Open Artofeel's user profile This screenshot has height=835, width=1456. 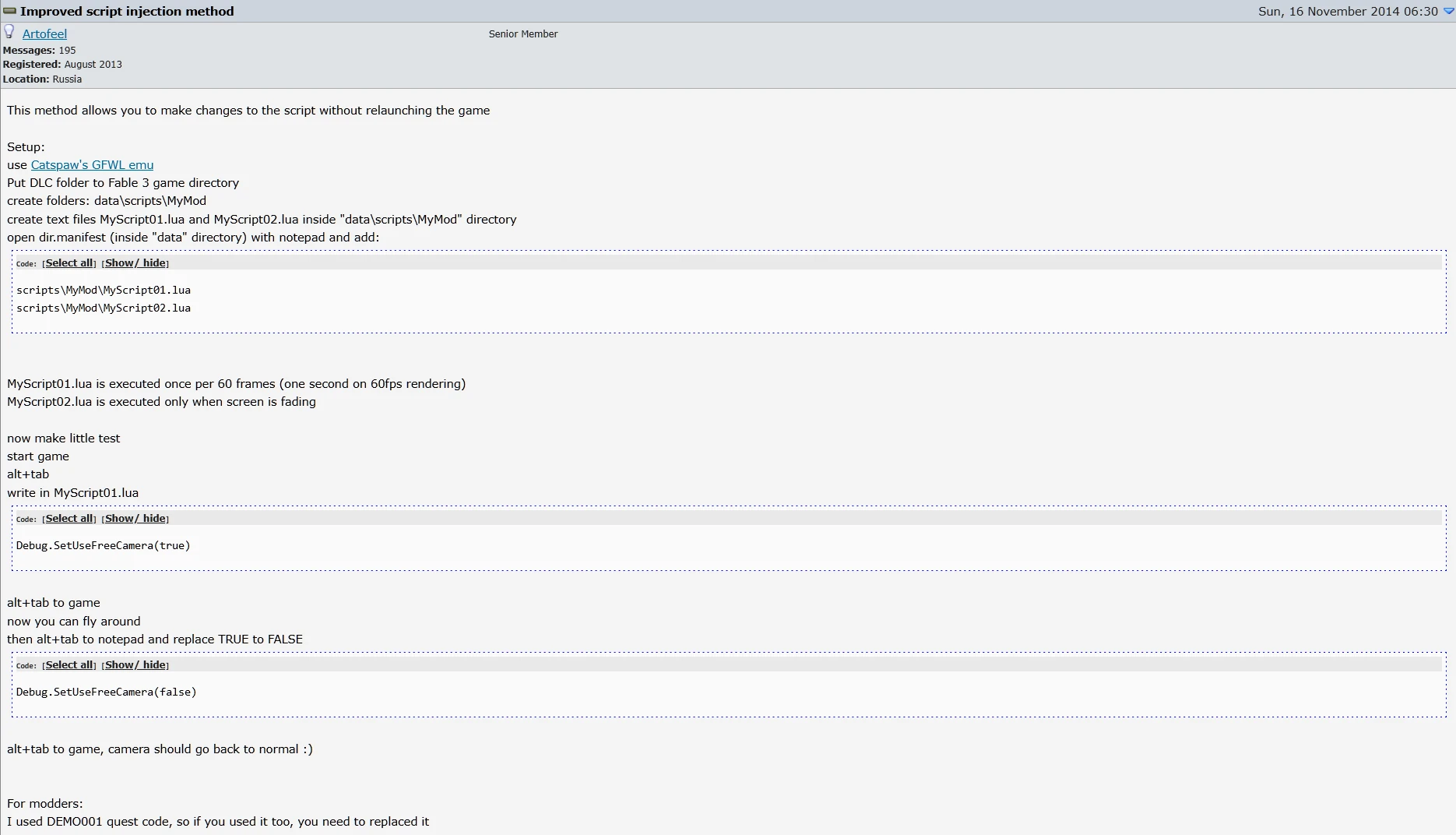coord(44,34)
